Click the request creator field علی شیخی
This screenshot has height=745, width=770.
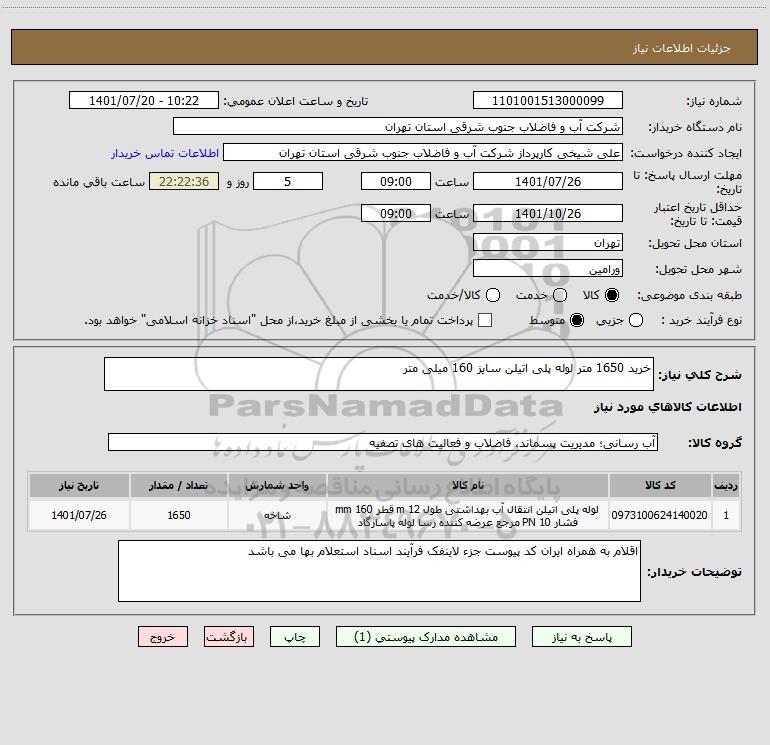423,153
